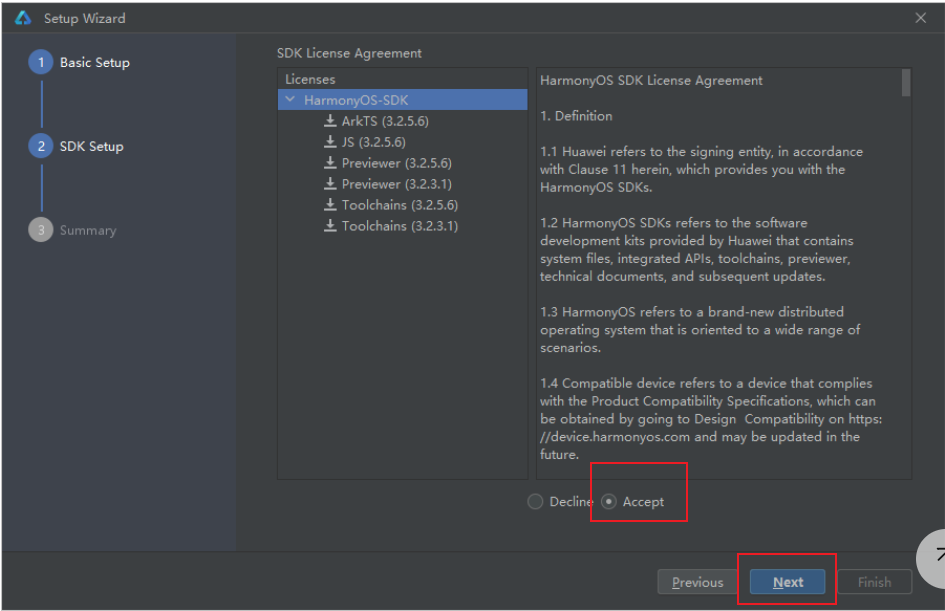Click download icon beside Previewer (3.2.5.6)
This screenshot has width=945, height=611.
click(330, 163)
